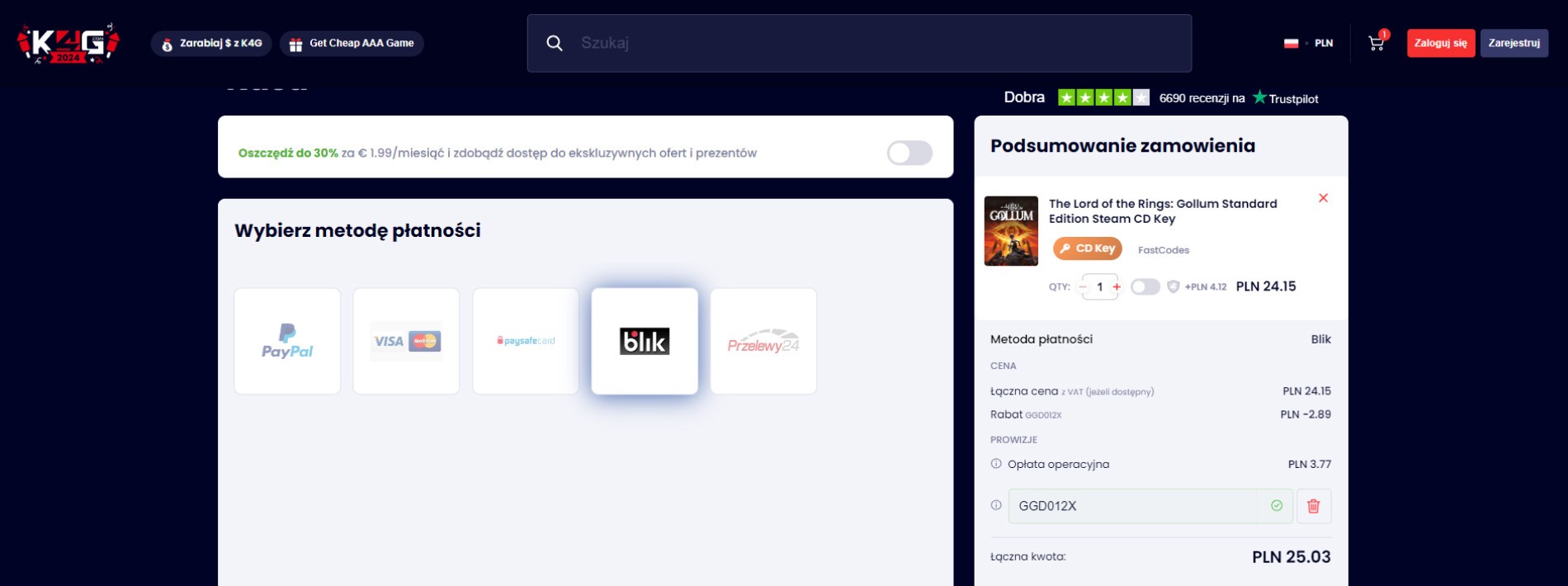Select Przelewy24 payment method
Screen dimensions: 1568x586
[763, 341]
